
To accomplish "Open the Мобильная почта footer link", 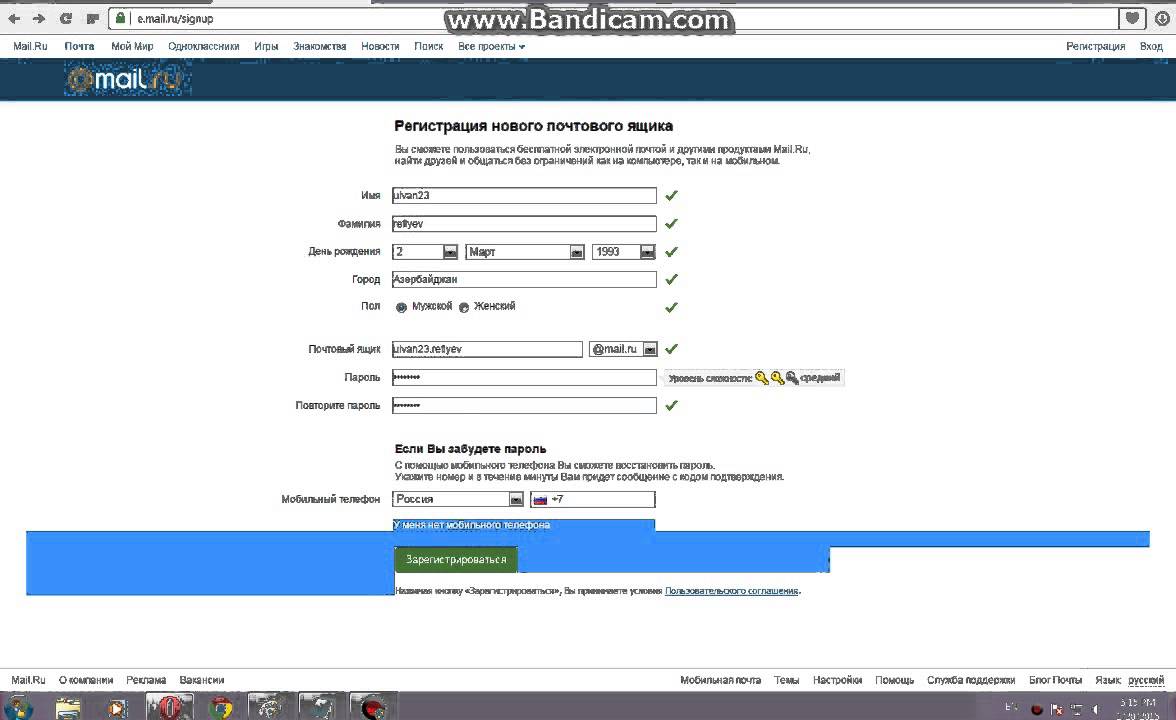I will pyautogui.click(x=720, y=680).
